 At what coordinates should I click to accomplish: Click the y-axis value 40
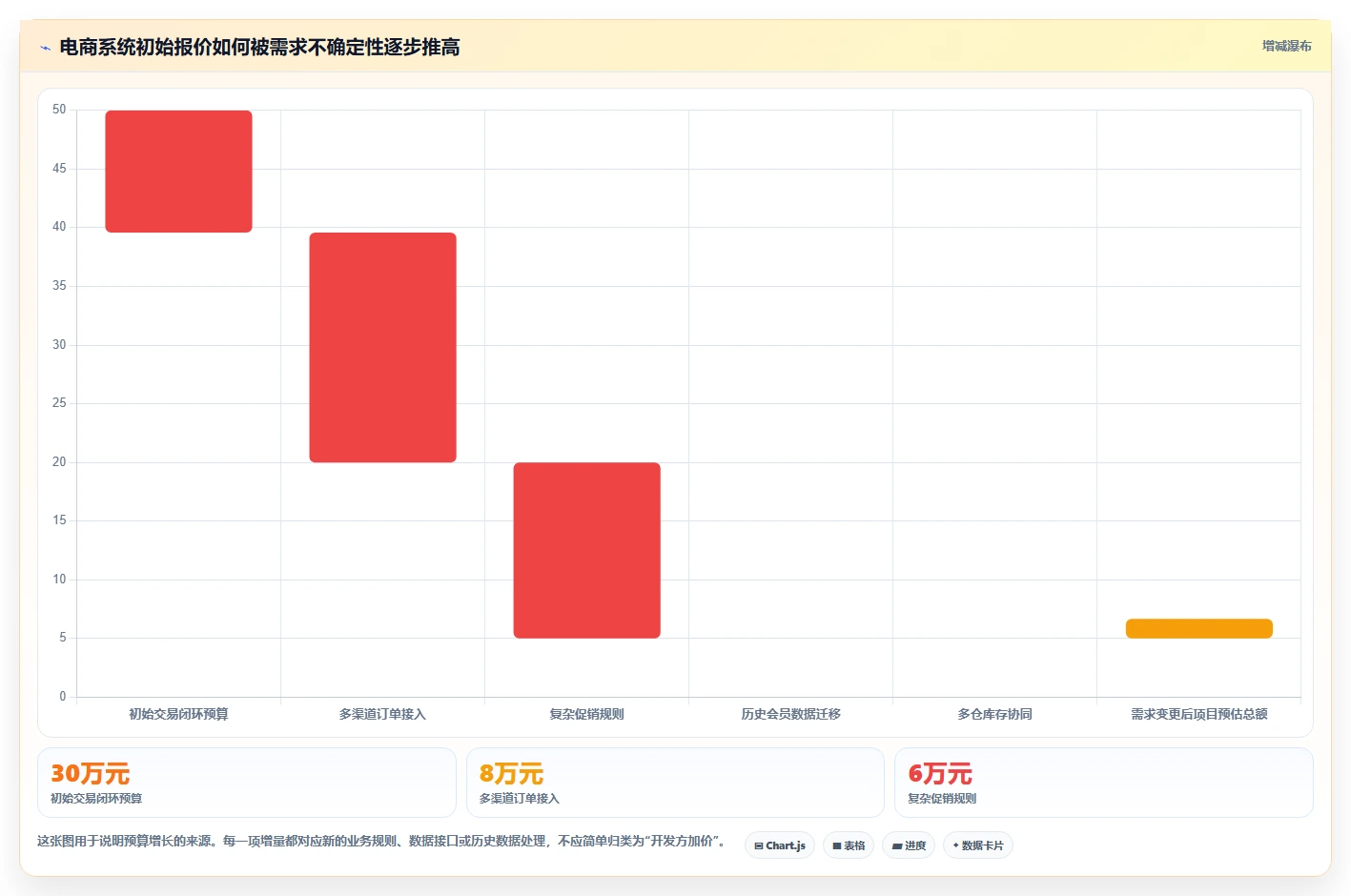pyautogui.click(x=59, y=227)
